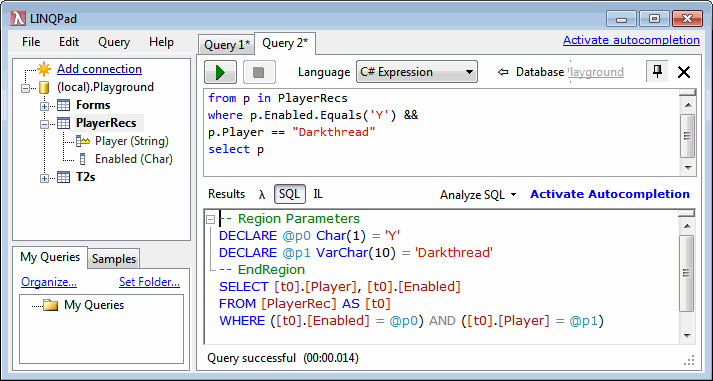The image size is (713, 381).
Task: Click the query editor scrollbar up arrow
Action: pos(688,105)
